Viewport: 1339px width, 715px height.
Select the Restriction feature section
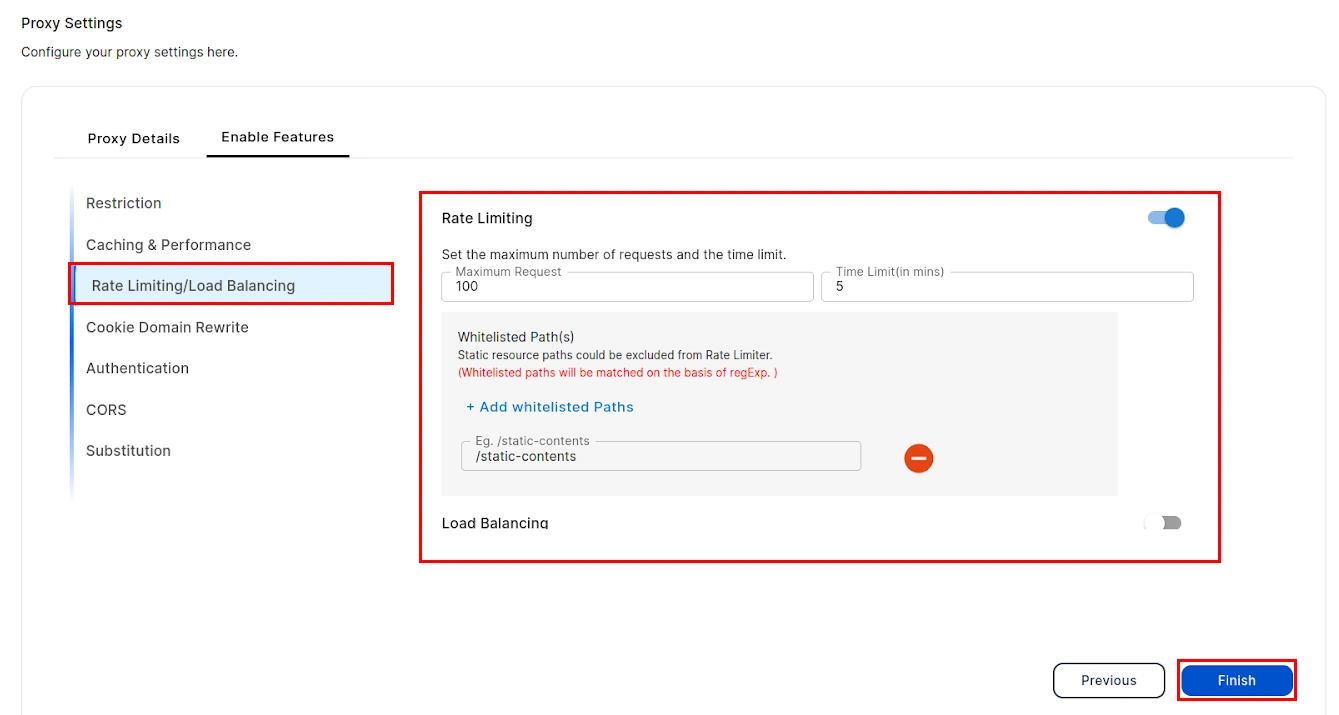coord(123,203)
